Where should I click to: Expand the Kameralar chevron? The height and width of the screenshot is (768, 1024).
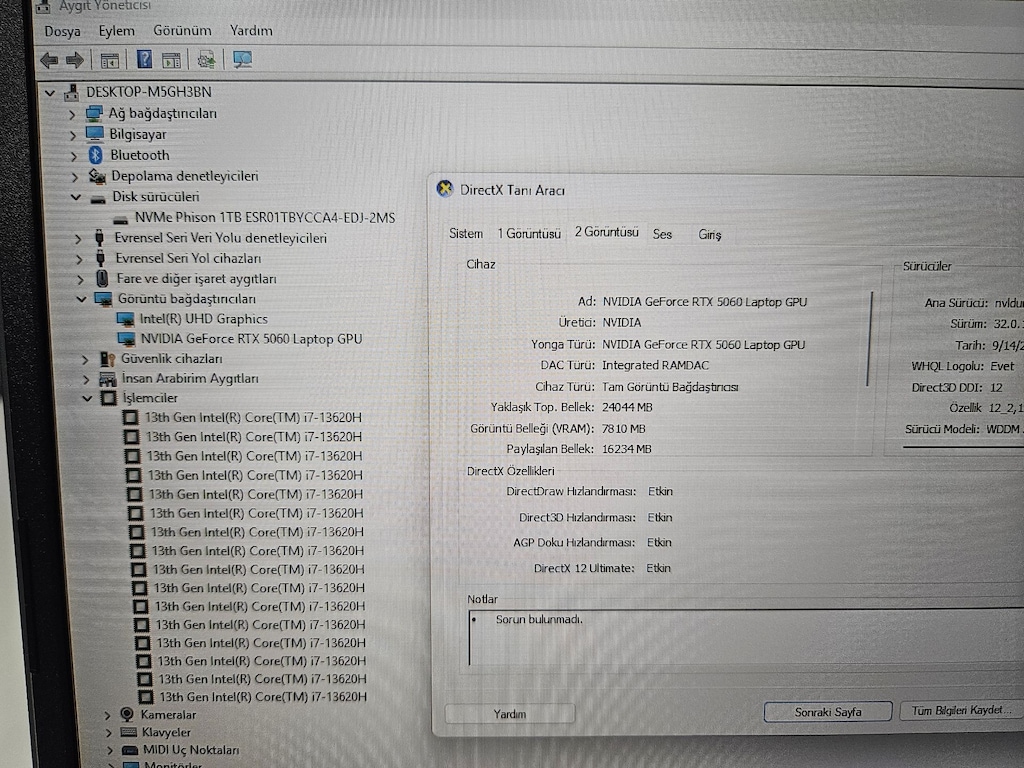pos(108,716)
